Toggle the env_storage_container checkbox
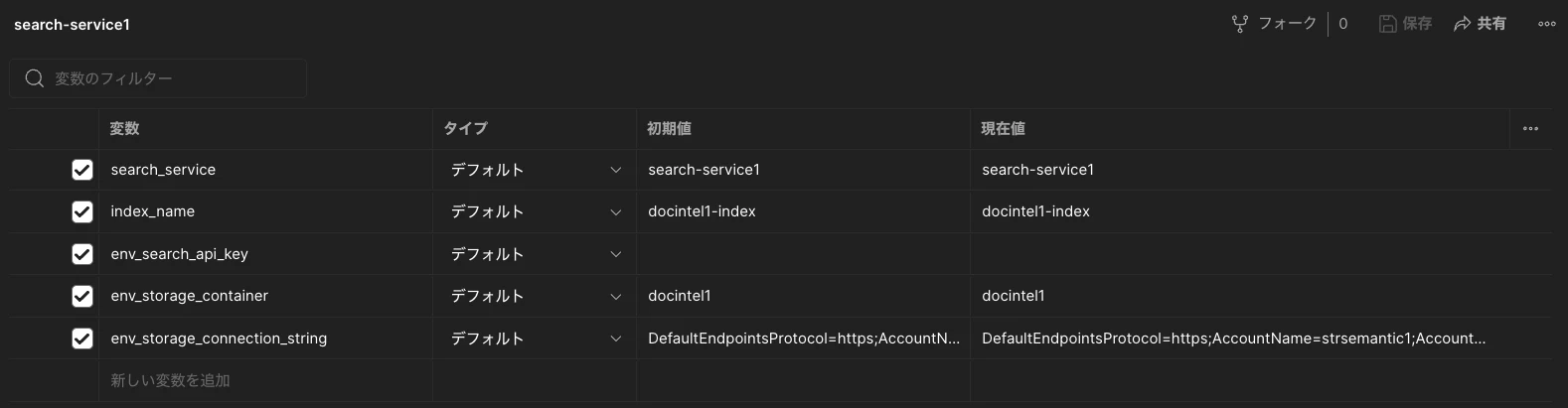1568x408 pixels. click(x=82, y=296)
